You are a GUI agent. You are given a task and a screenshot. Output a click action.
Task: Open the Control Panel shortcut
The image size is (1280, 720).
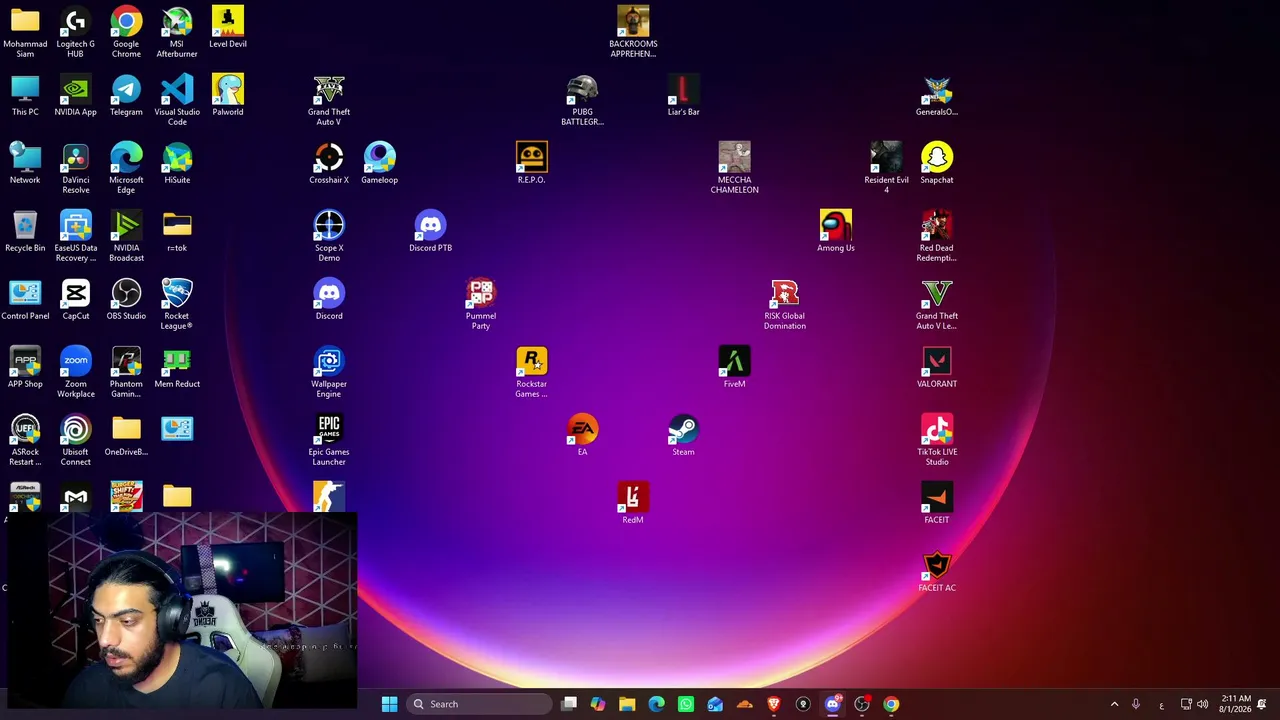coord(25,299)
